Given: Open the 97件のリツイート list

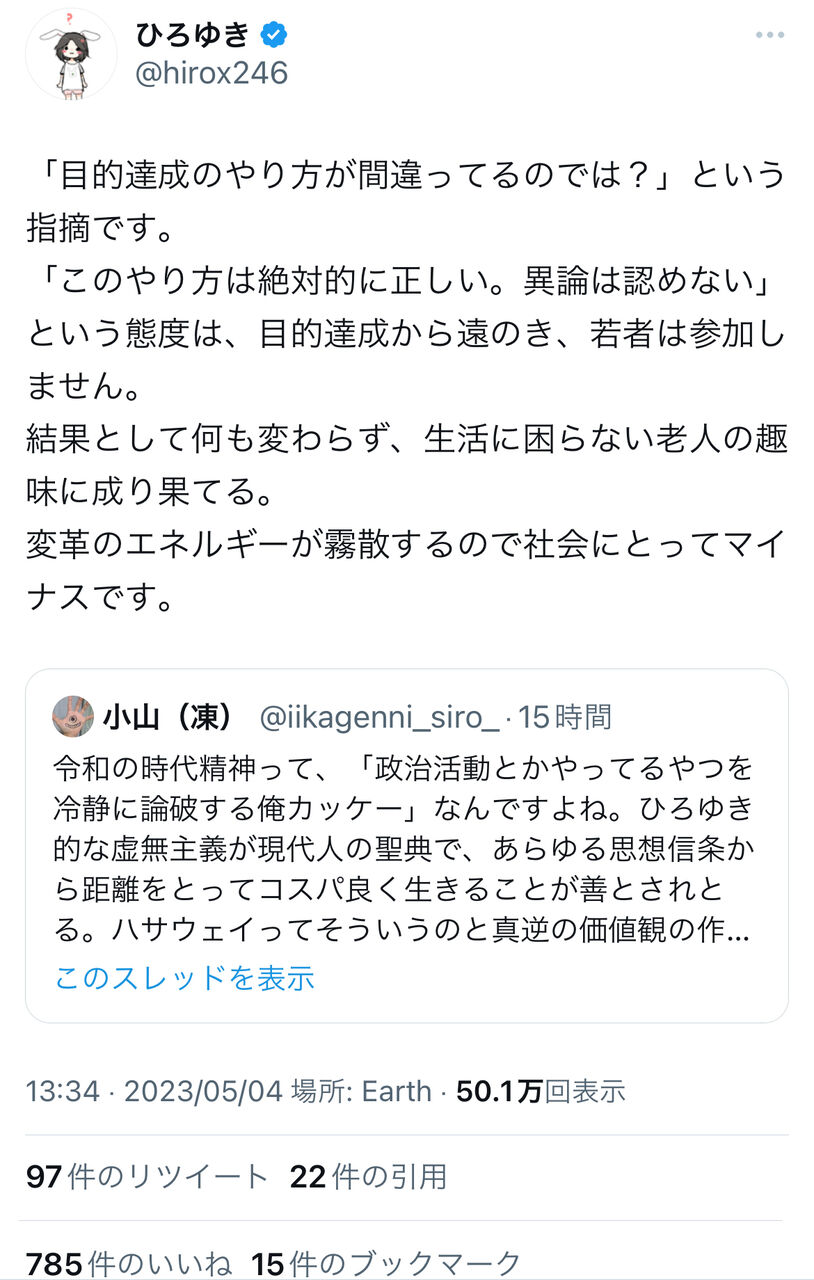Looking at the screenshot, I should [148, 1177].
